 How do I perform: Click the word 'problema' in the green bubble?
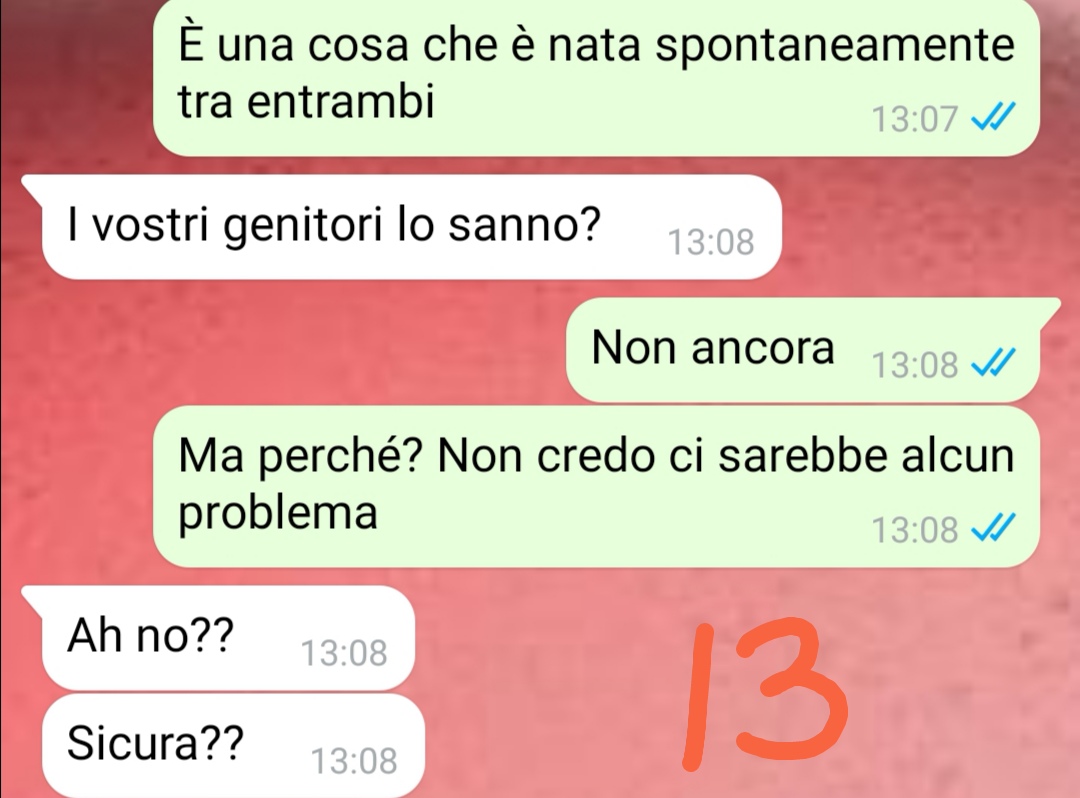pyautogui.click(x=278, y=515)
